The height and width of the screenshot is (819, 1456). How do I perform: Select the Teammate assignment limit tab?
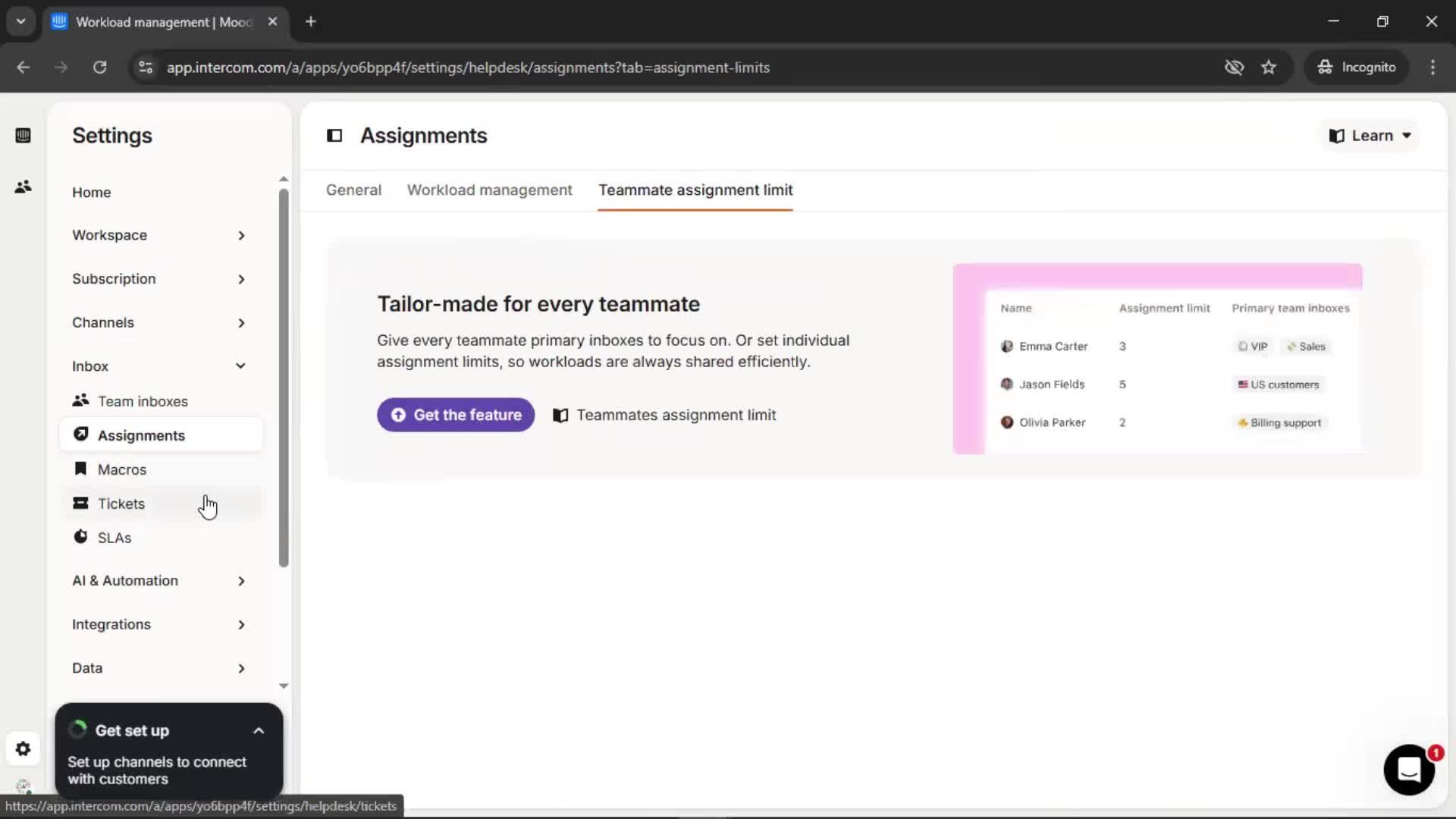point(695,190)
